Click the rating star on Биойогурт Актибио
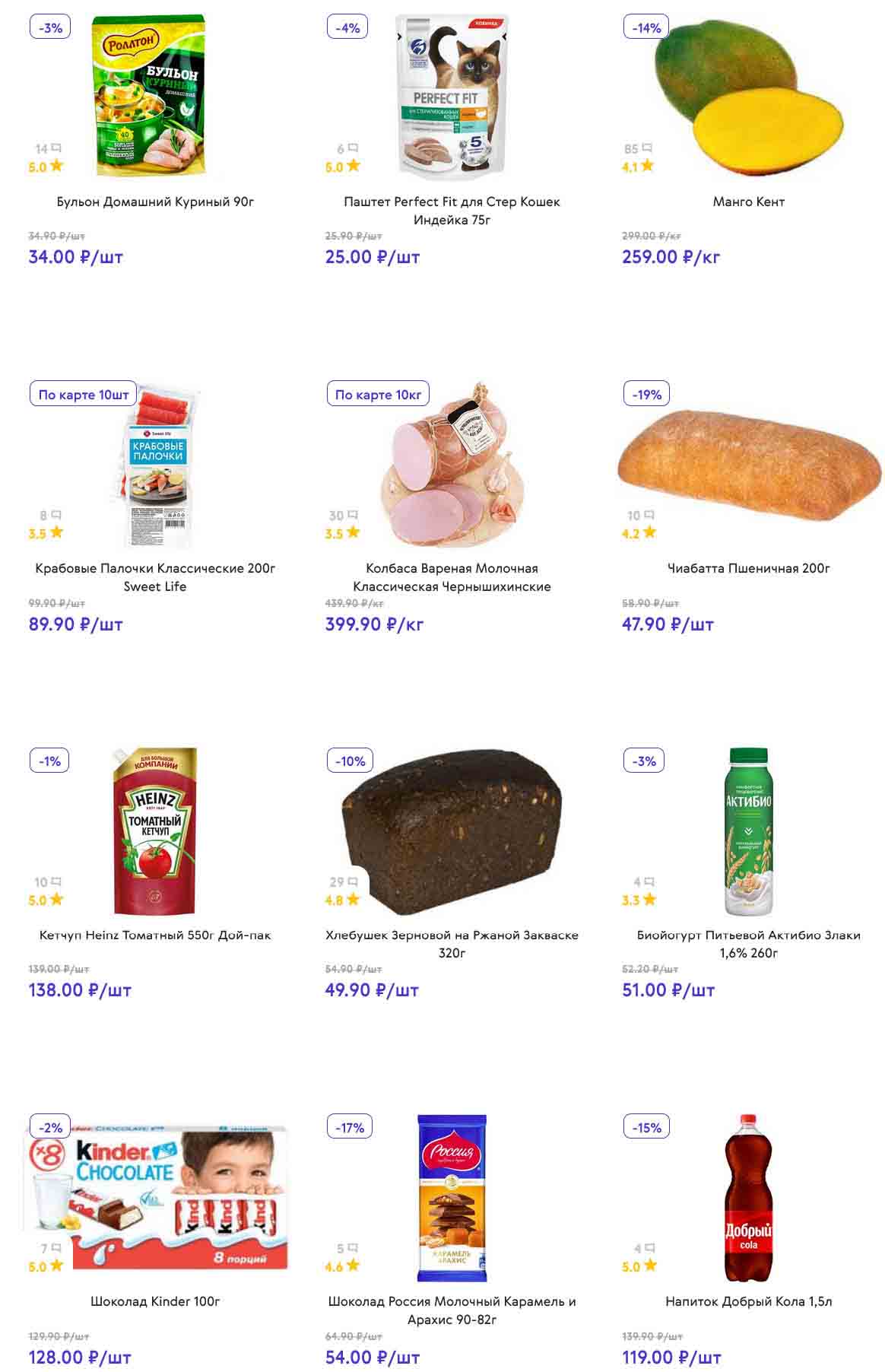885x1372 pixels. [649, 900]
